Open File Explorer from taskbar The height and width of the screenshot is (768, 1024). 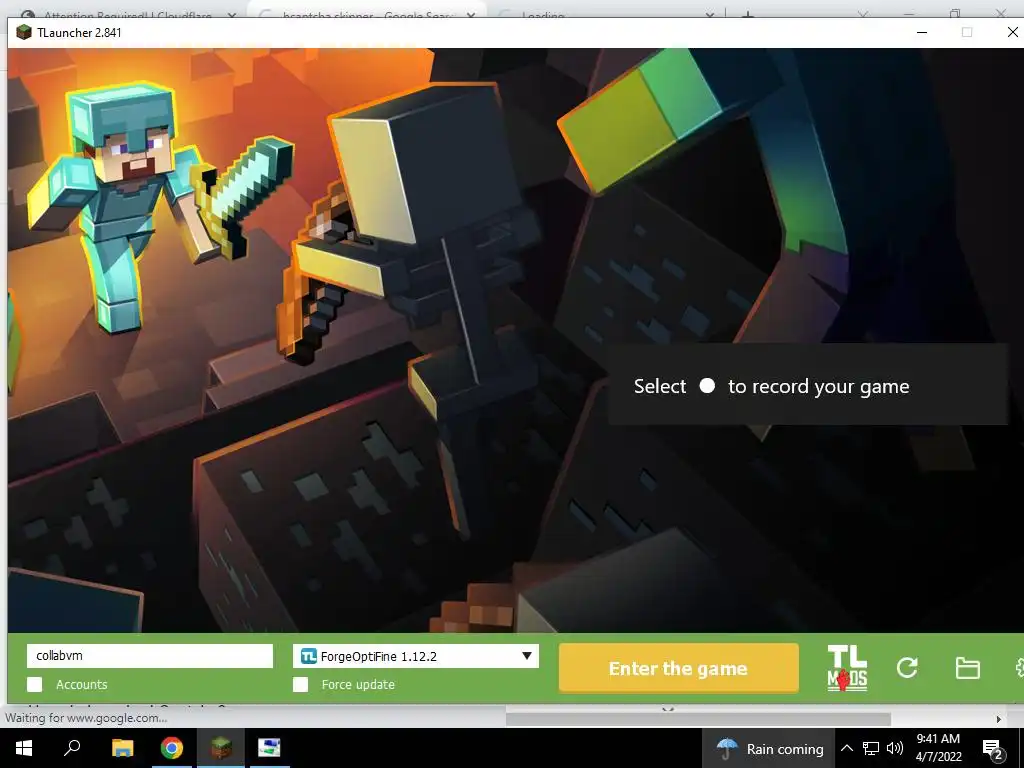[x=122, y=748]
